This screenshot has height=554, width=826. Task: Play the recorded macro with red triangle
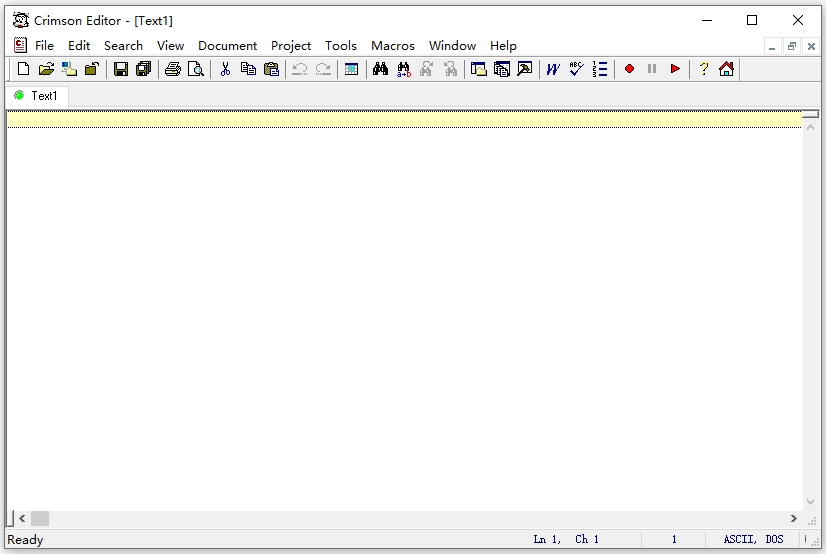675,69
